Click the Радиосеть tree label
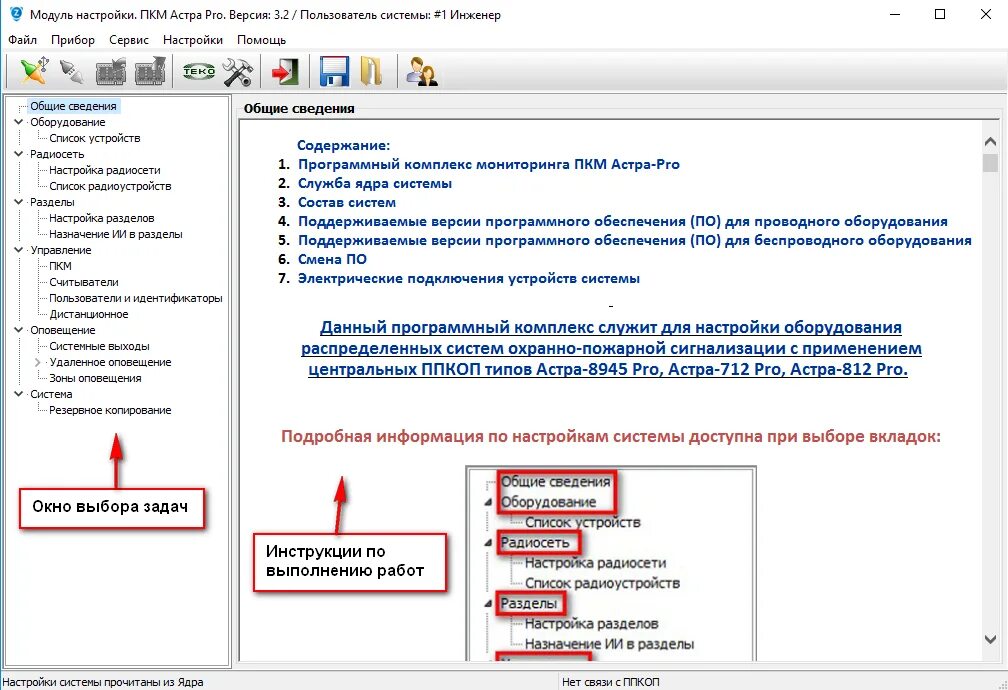This screenshot has height=690, width=1008. click(57, 154)
